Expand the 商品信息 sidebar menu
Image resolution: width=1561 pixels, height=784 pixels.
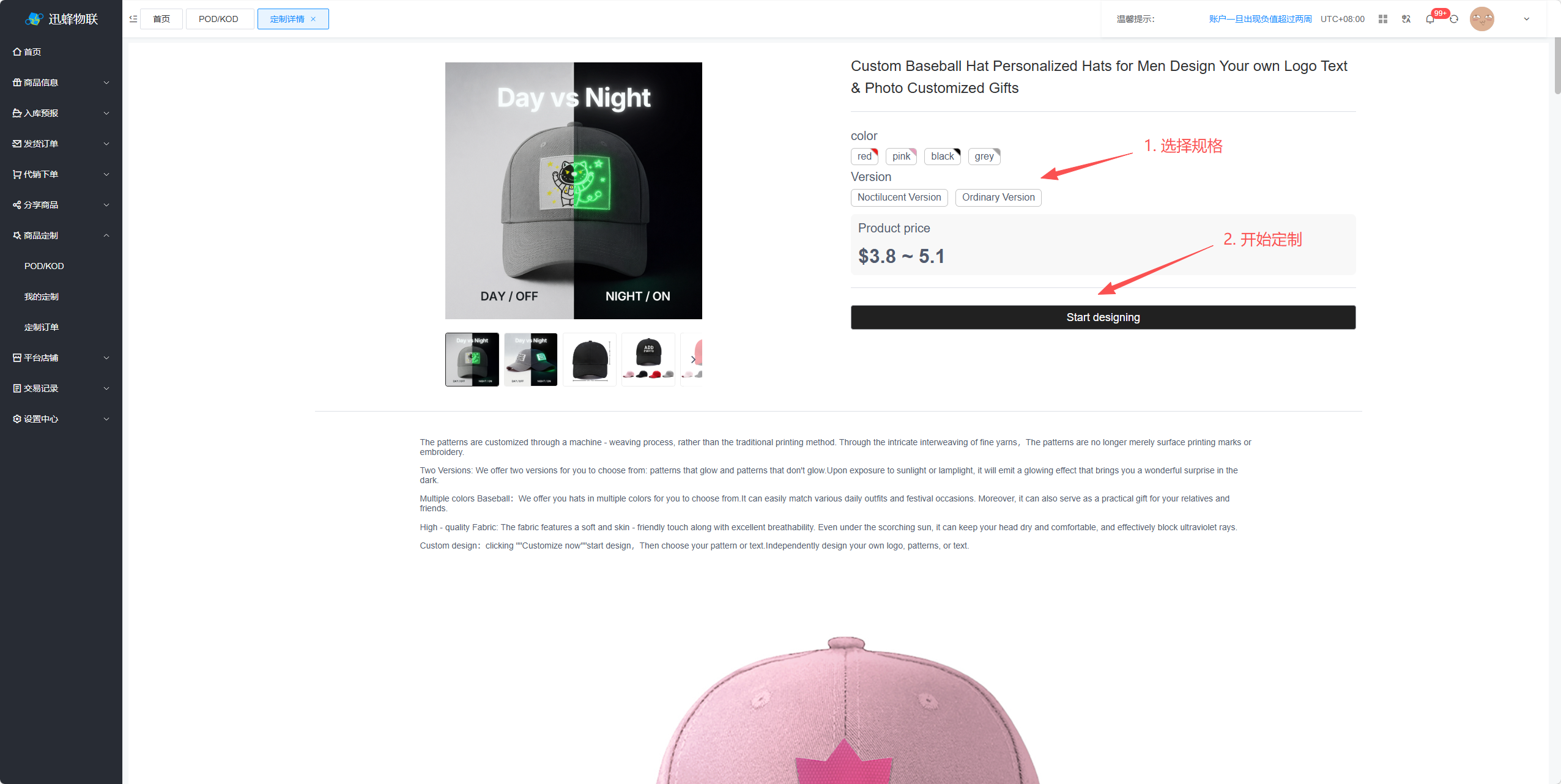tap(61, 83)
